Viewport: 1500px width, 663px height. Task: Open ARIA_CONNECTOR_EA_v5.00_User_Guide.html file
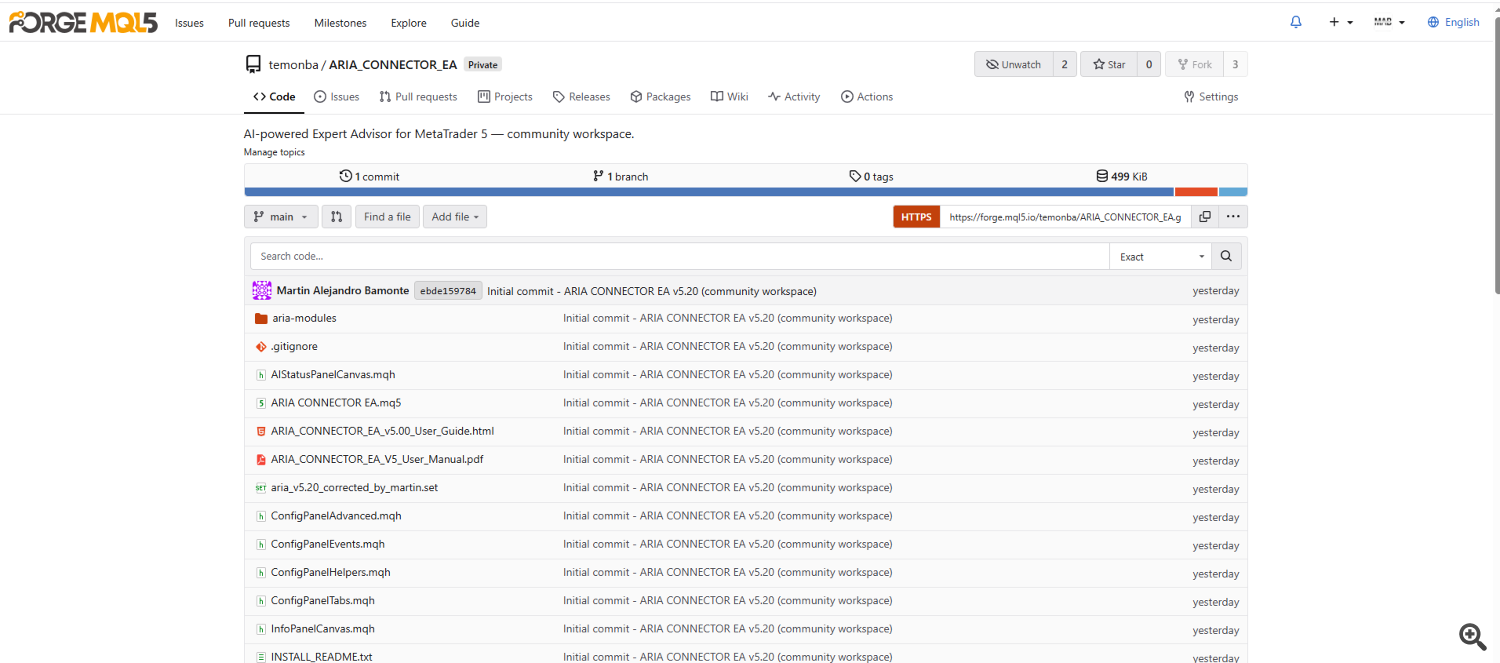point(382,431)
